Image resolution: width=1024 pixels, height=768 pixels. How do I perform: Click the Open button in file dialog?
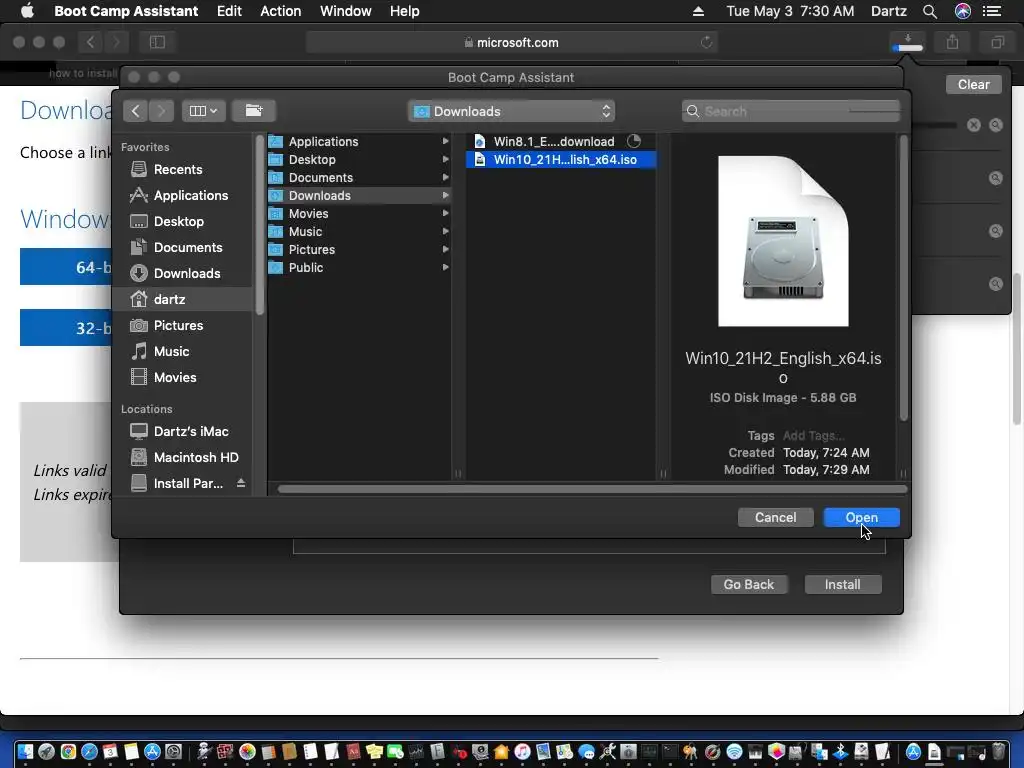[861, 517]
